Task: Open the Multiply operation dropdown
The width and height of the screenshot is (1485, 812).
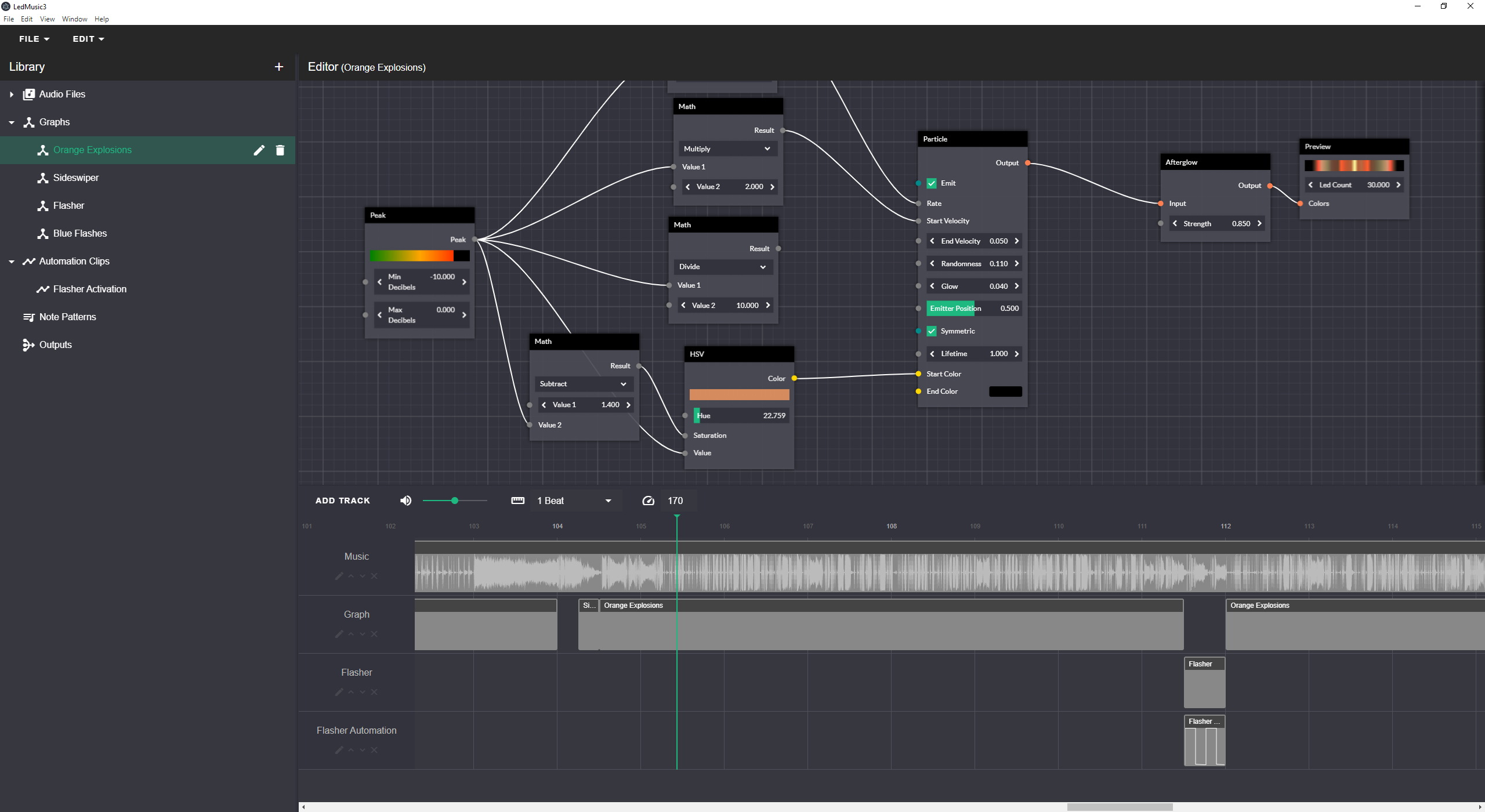Action: (x=726, y=149)
